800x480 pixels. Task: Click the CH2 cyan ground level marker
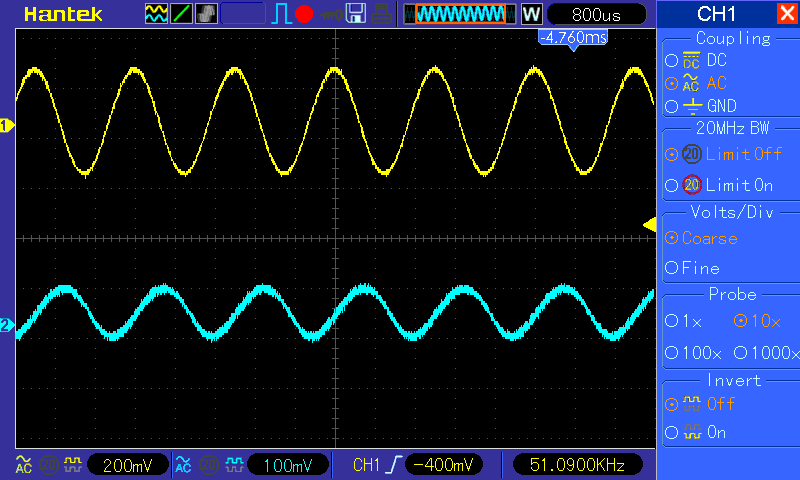click(7, 325)
